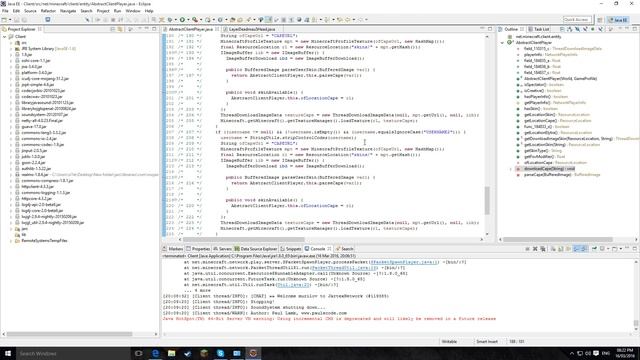Toggle Scroll Lock in Console toolbar

coord(561,249)
